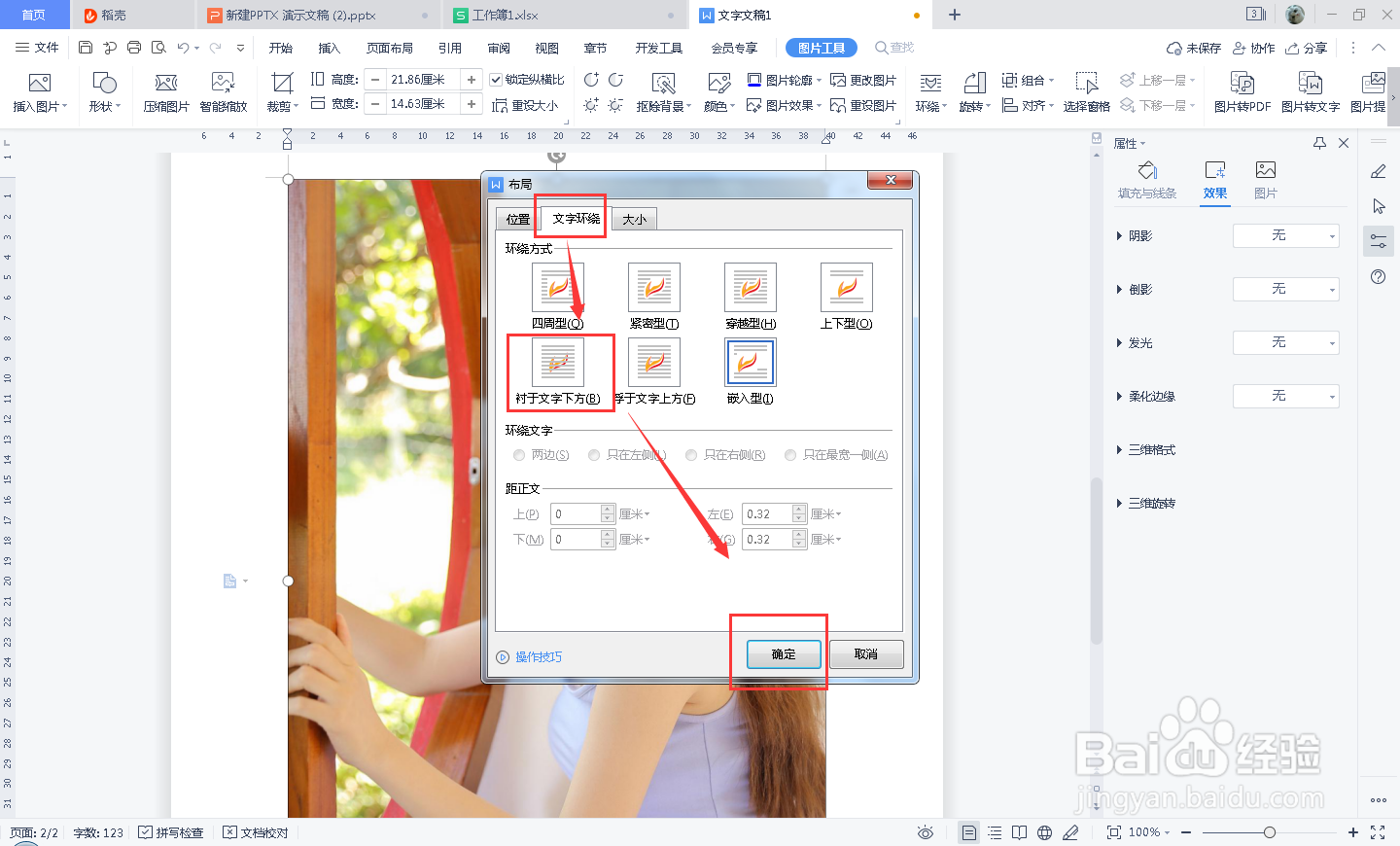
Task: Click the zoom out minus button
Action: coord(1186,832)
